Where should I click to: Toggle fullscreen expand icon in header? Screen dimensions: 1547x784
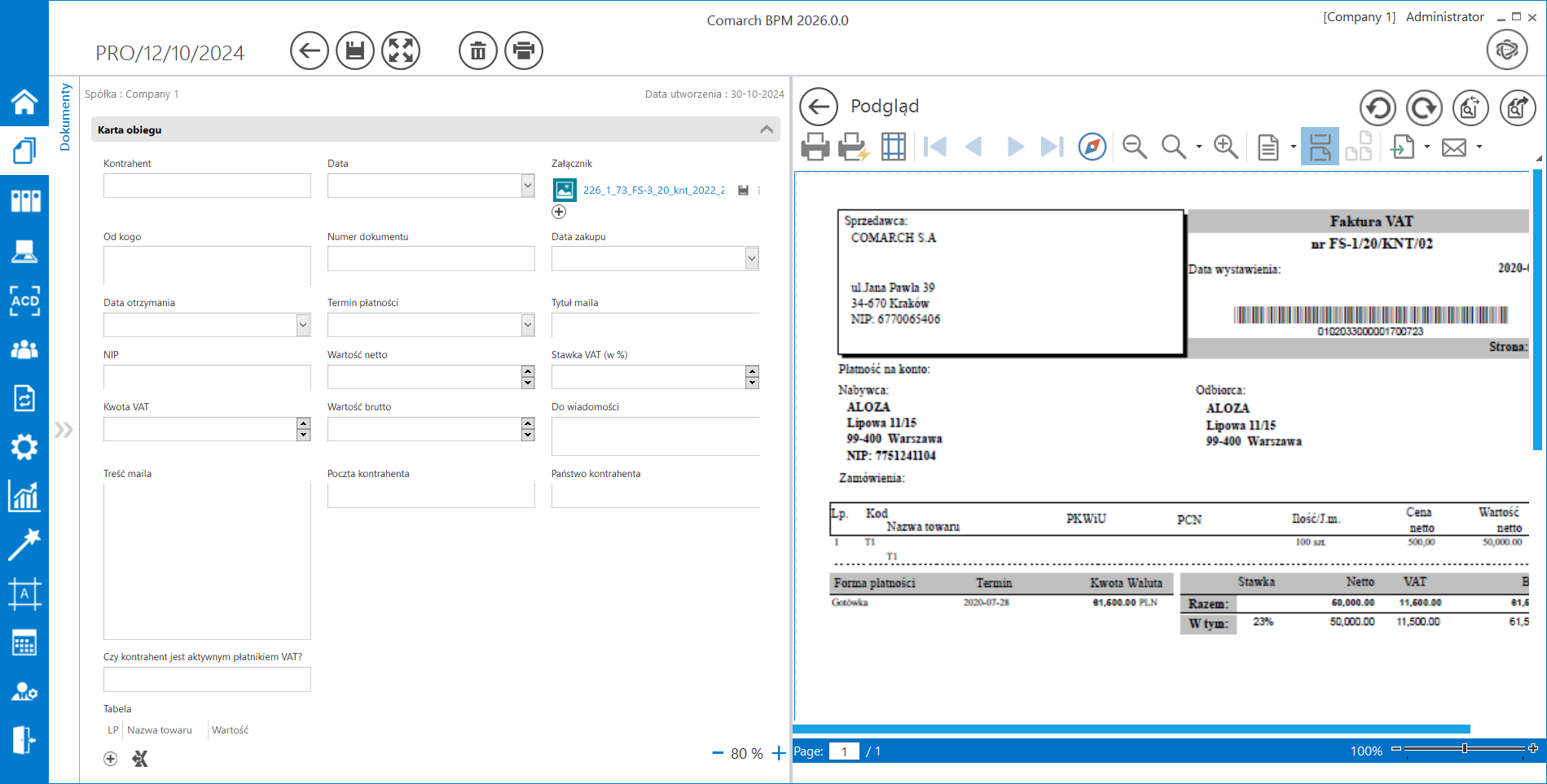pos(401,51)
